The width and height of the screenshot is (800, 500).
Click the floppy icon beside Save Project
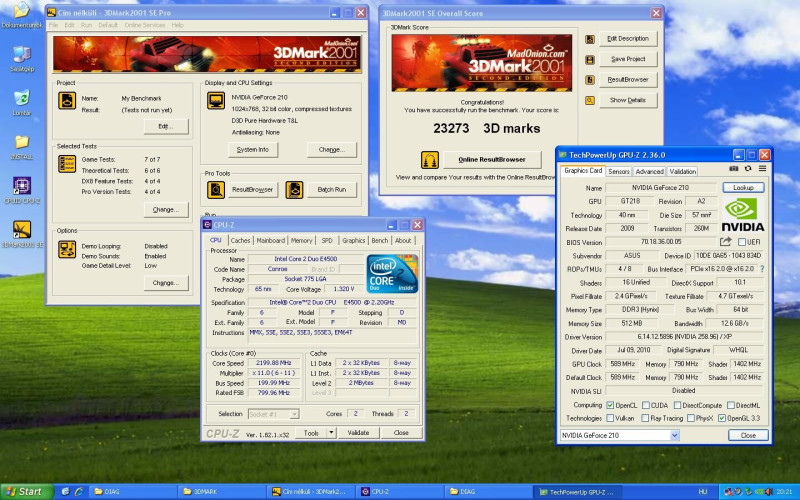[590, 60]
